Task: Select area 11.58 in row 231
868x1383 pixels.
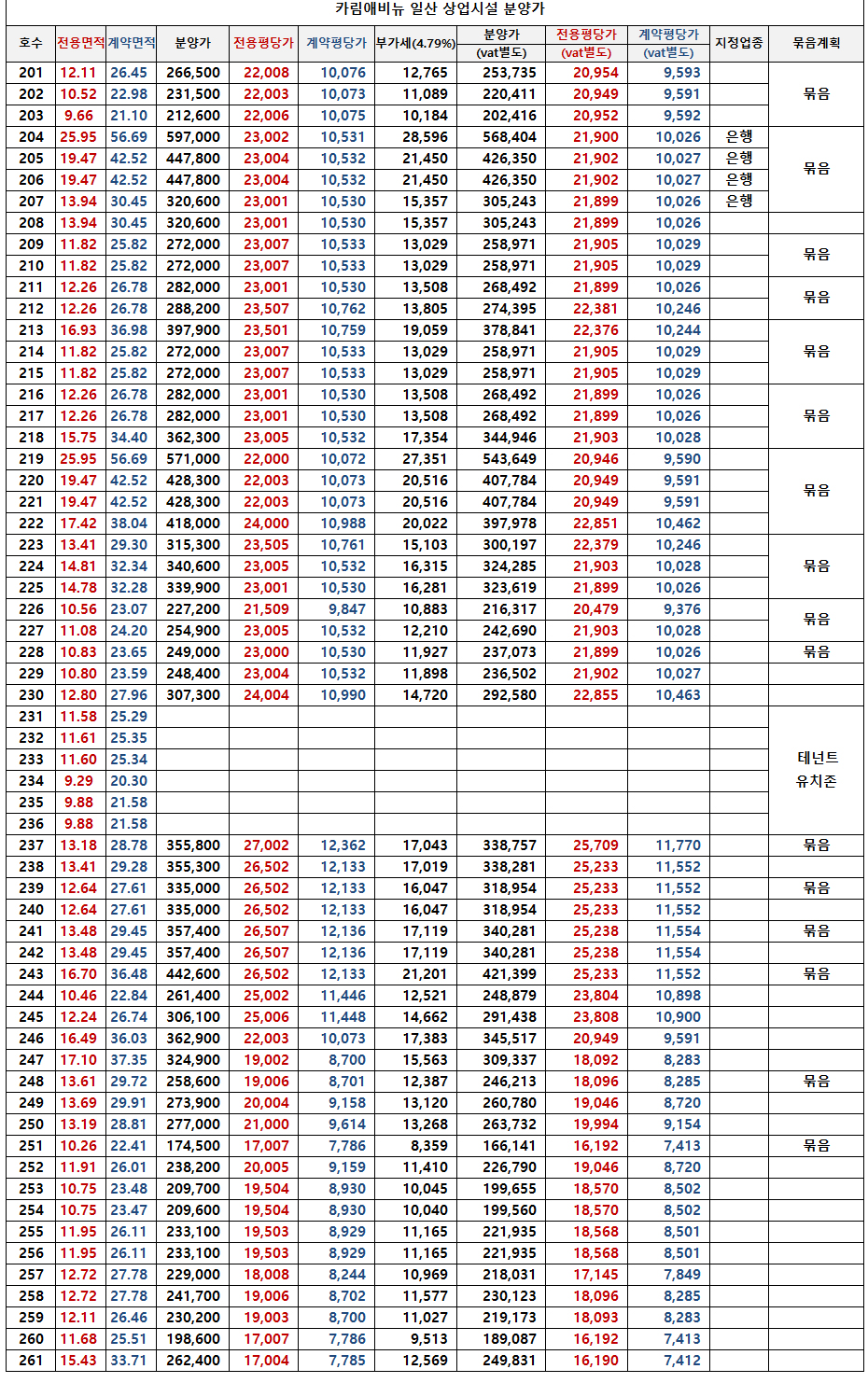Action: [x=78, y=717]
